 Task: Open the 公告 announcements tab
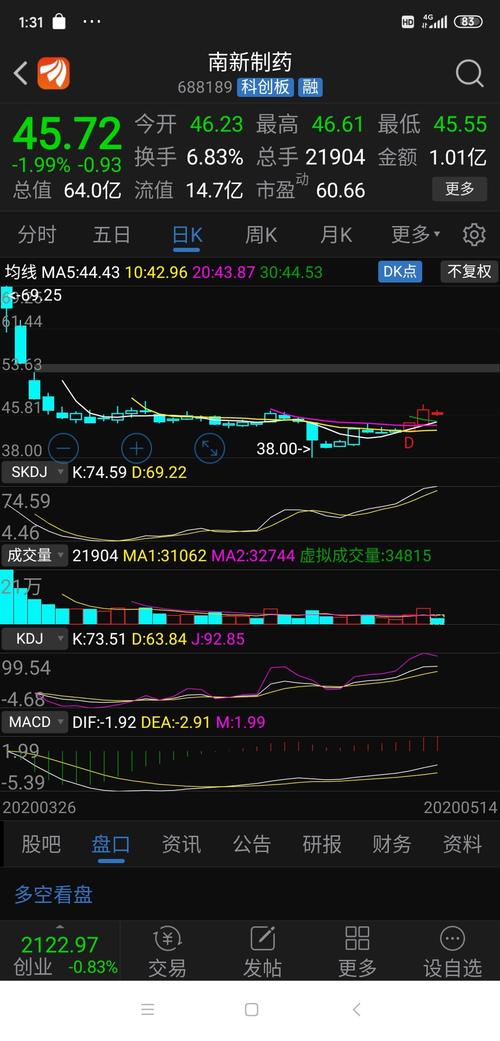tap(252, 844)
